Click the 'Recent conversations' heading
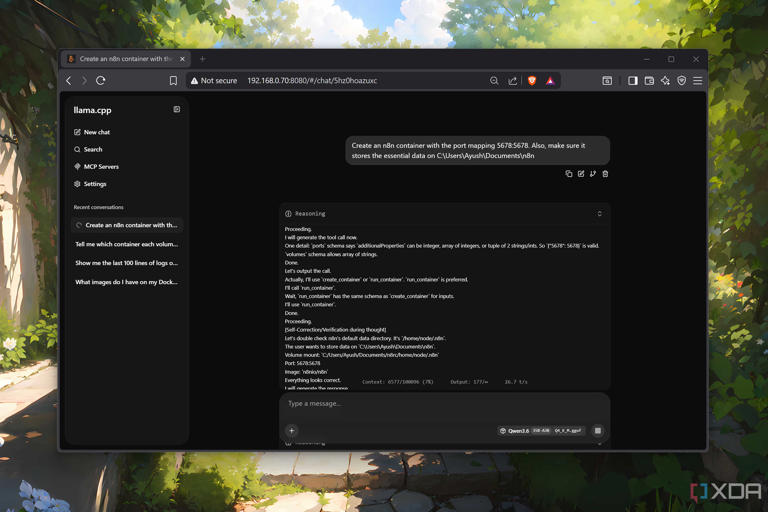The width and height of the screenshot is (768, 512). tap(98, 207)
